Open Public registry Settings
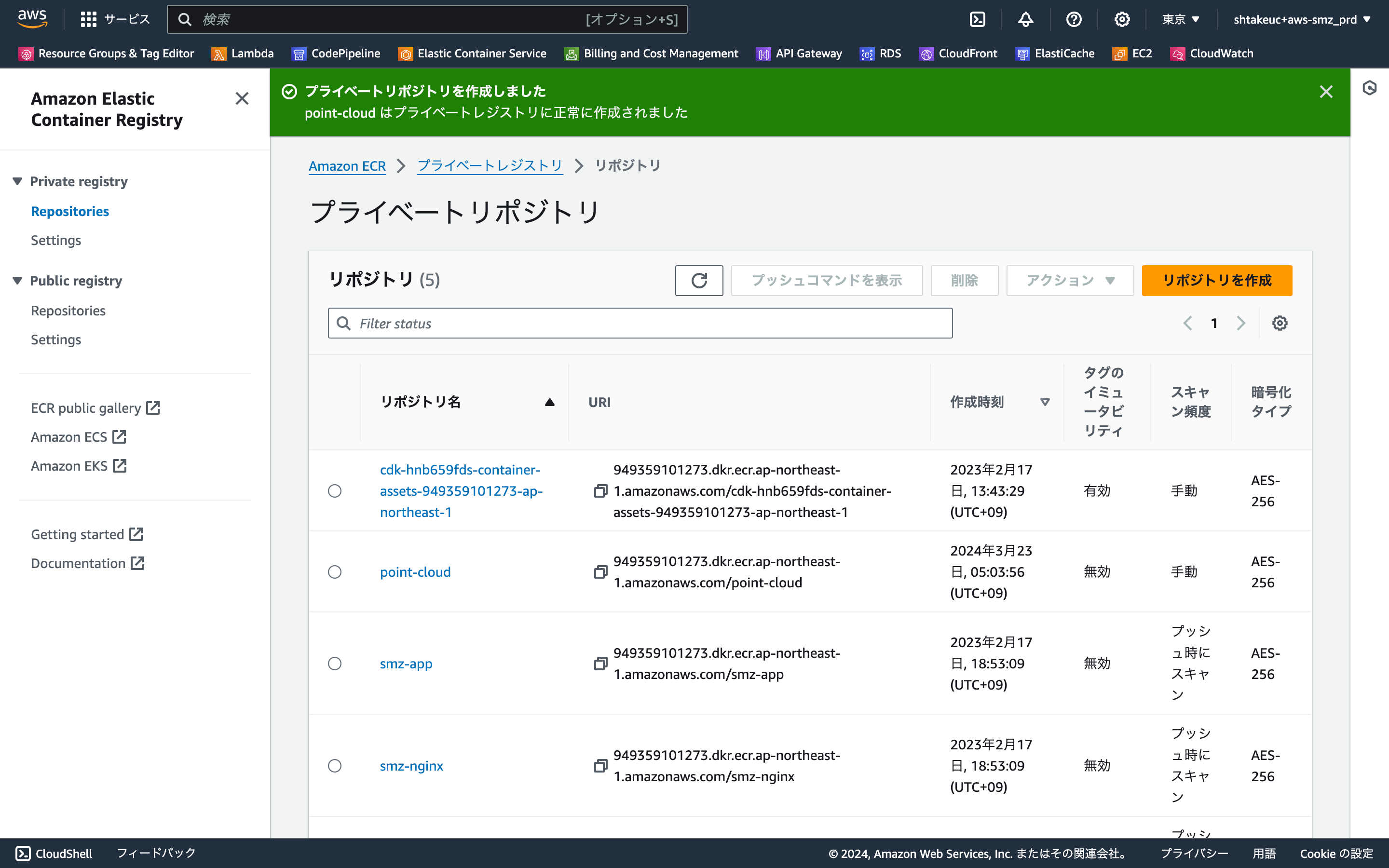 [55, 339]
